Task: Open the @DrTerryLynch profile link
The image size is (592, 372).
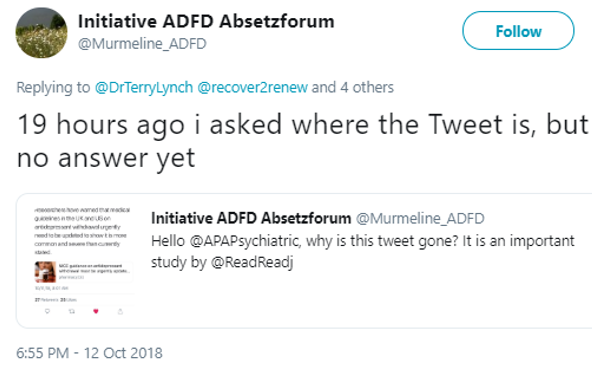Action: [144, 87]
